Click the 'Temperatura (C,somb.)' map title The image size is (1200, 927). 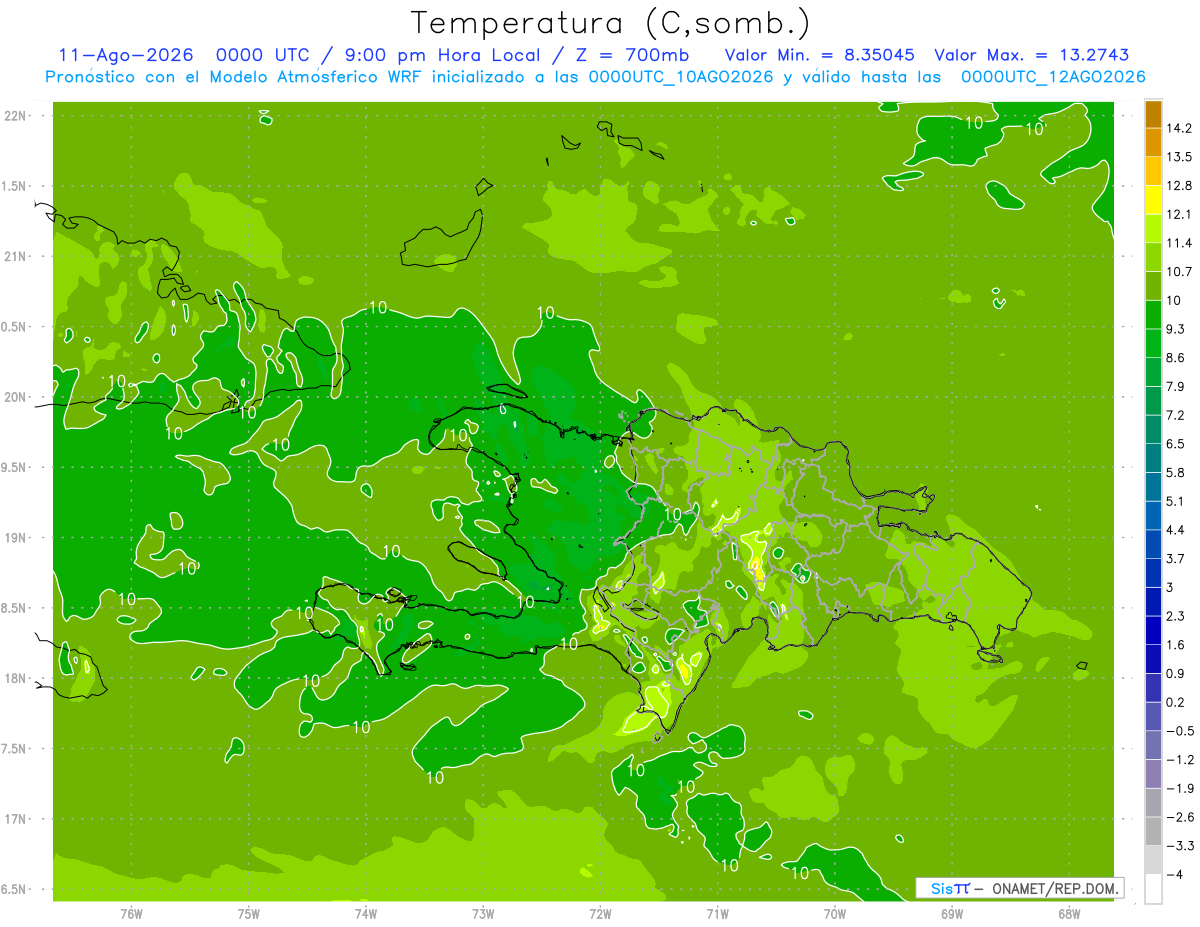click(611, 23)
